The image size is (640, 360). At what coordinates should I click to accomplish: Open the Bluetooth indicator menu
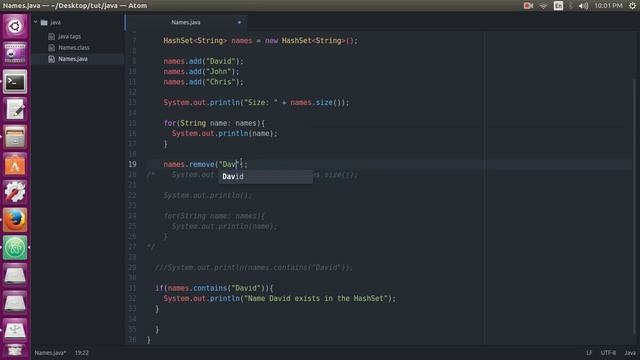coord(571,6)
